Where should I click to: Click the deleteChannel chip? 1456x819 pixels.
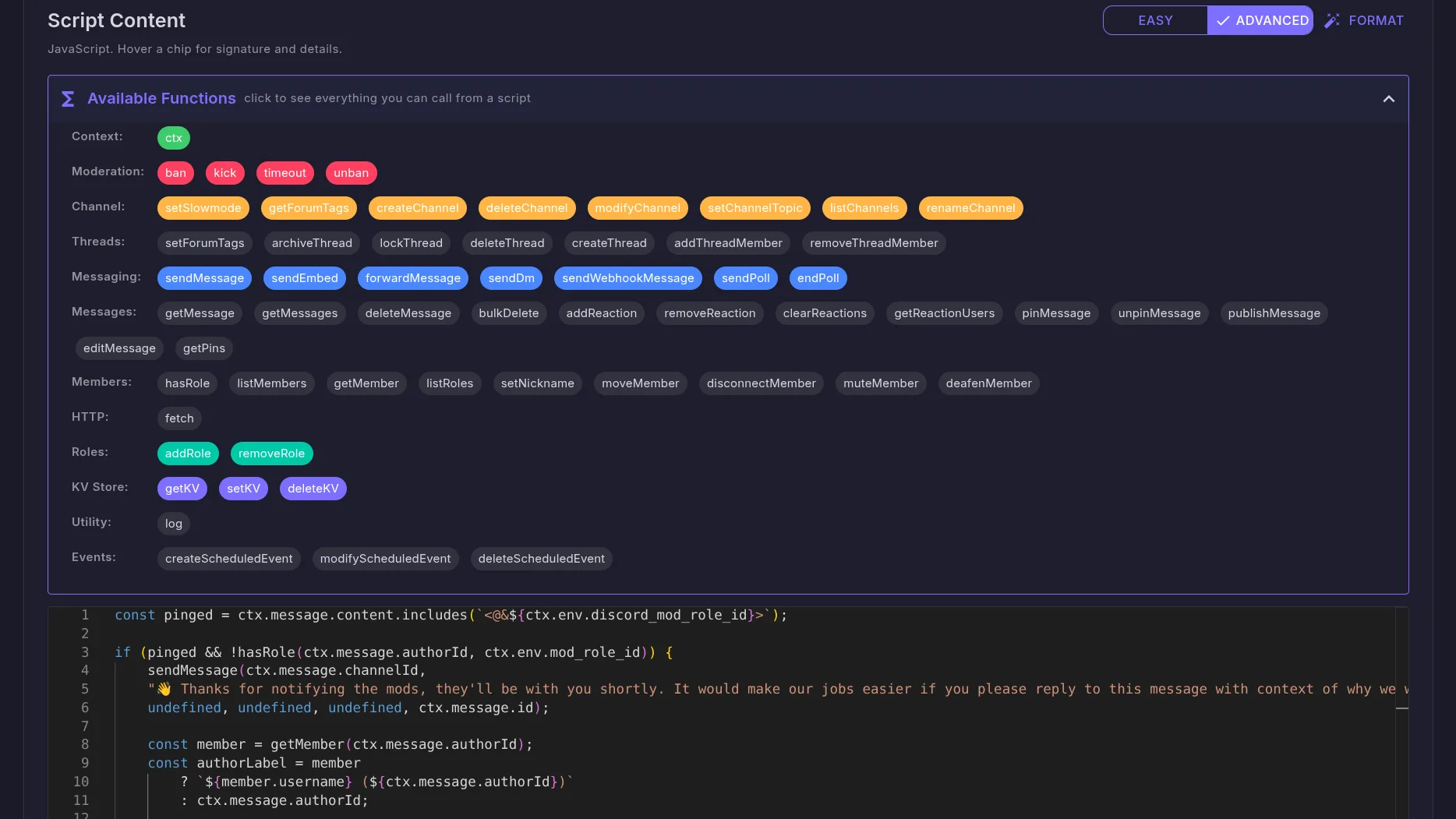[527, 208]
